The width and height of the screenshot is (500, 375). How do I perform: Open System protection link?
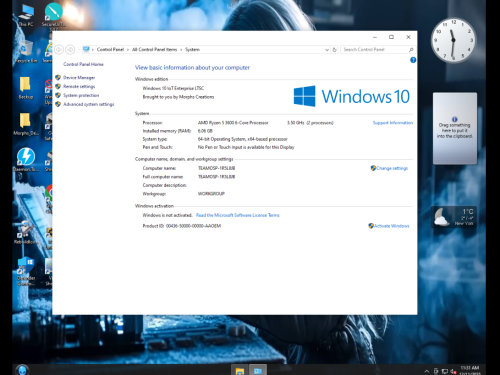pyautogui.click(x=81, y=95)
